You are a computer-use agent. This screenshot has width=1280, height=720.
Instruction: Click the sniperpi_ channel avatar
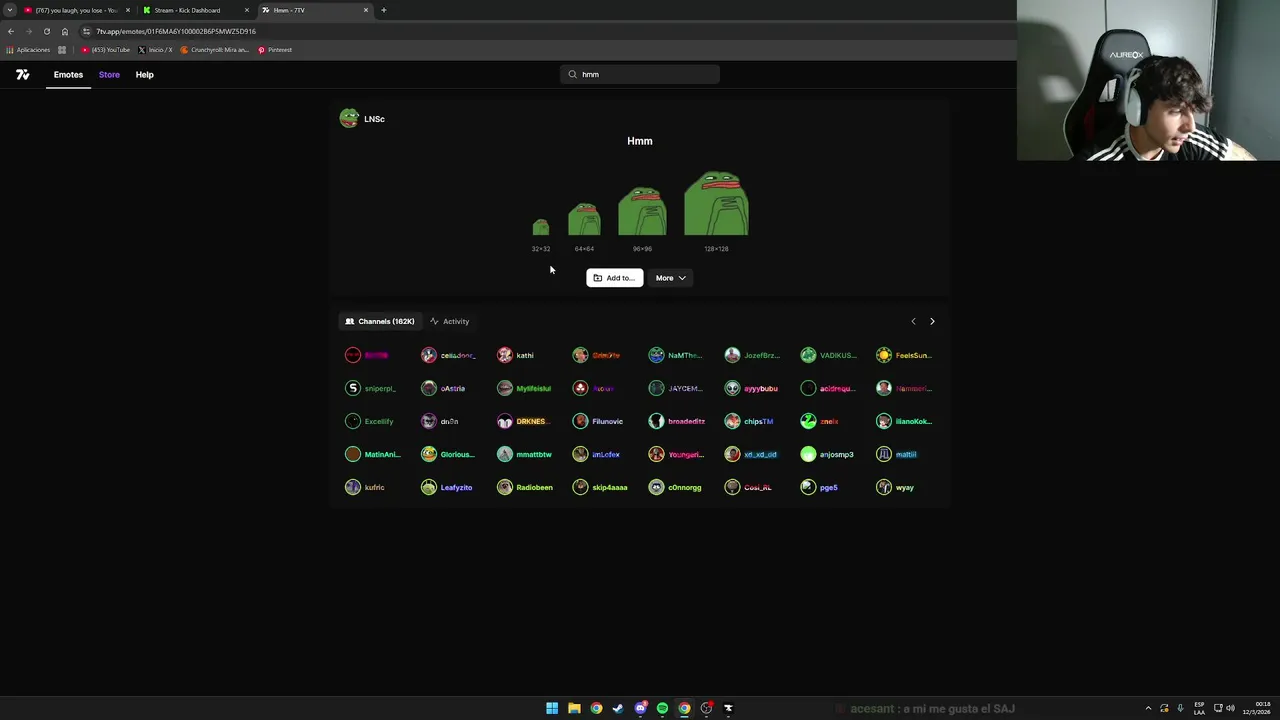353,388
